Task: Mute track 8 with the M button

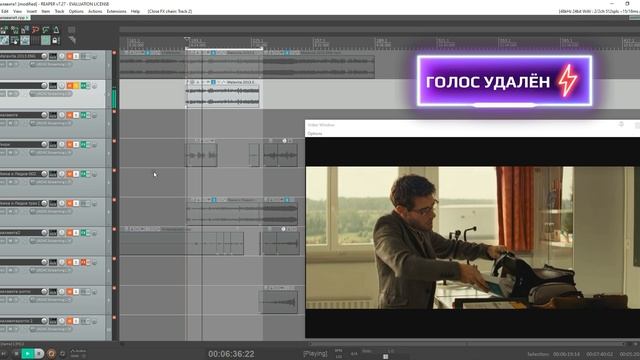Action: click(70, 262)
